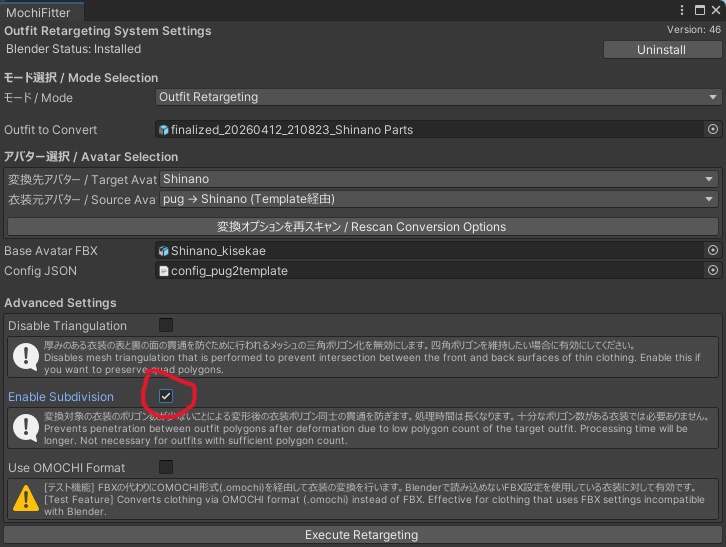Click the Use OMOCHI Format label

click(x=66, y=467)
